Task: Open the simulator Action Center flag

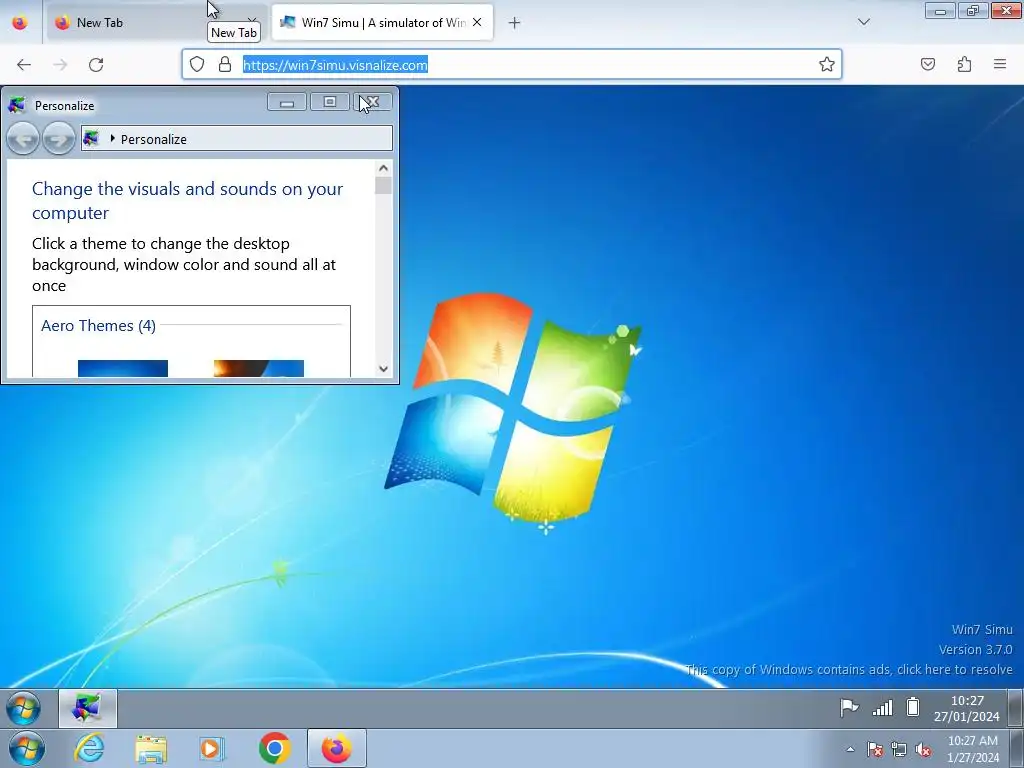Action: point(849,707)
